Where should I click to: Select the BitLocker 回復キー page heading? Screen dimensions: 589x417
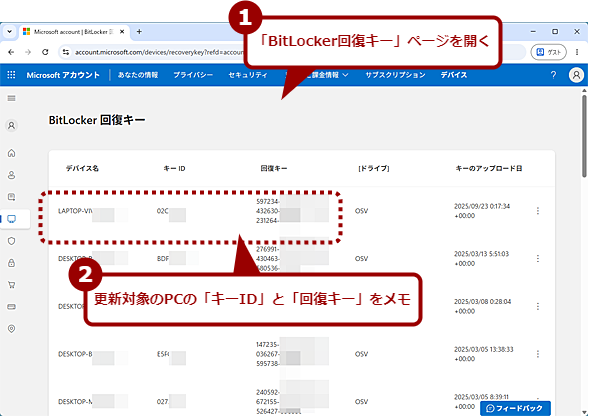tap(97, 120)
